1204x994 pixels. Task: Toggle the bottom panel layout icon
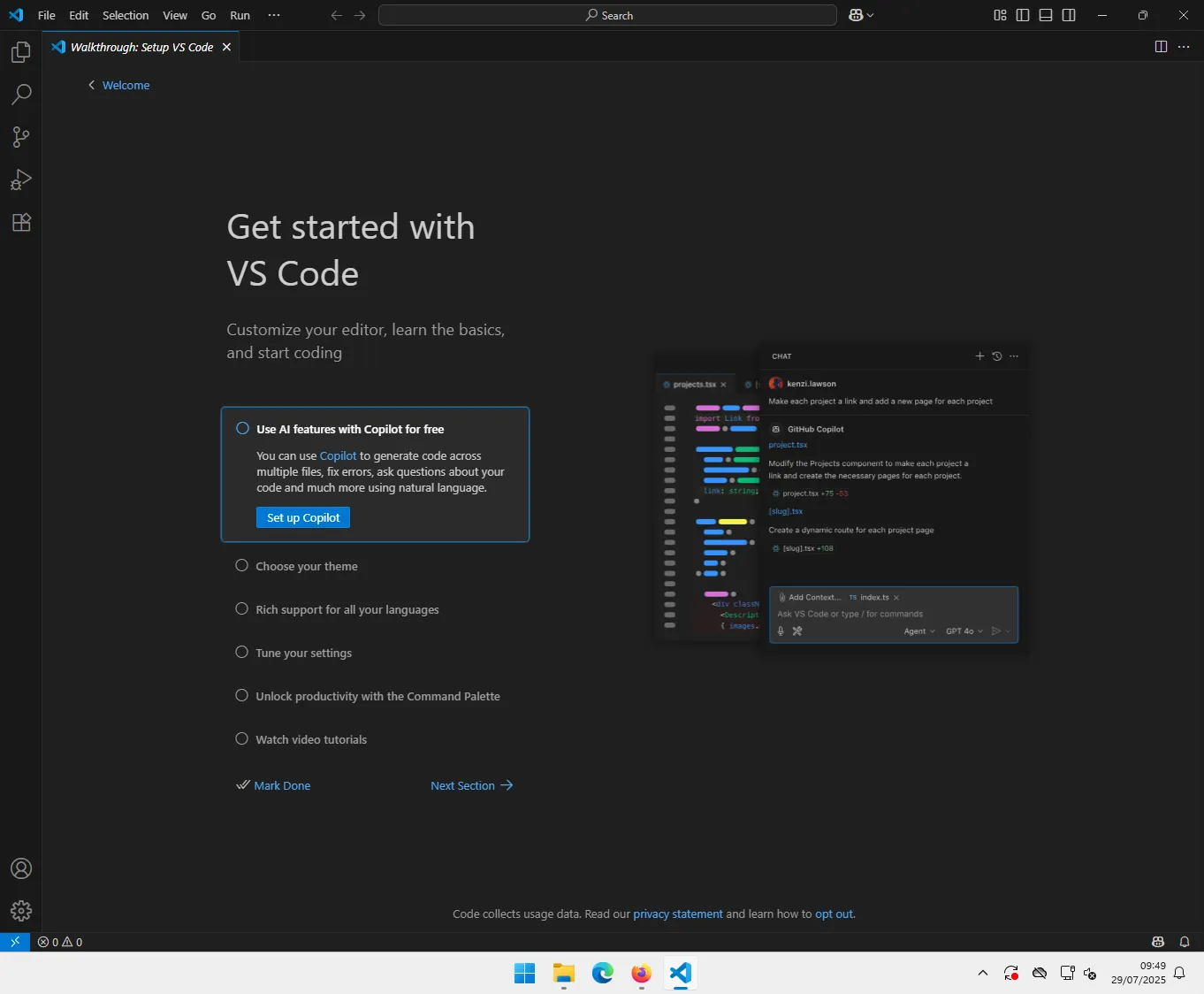click(x=1046, y=15)
